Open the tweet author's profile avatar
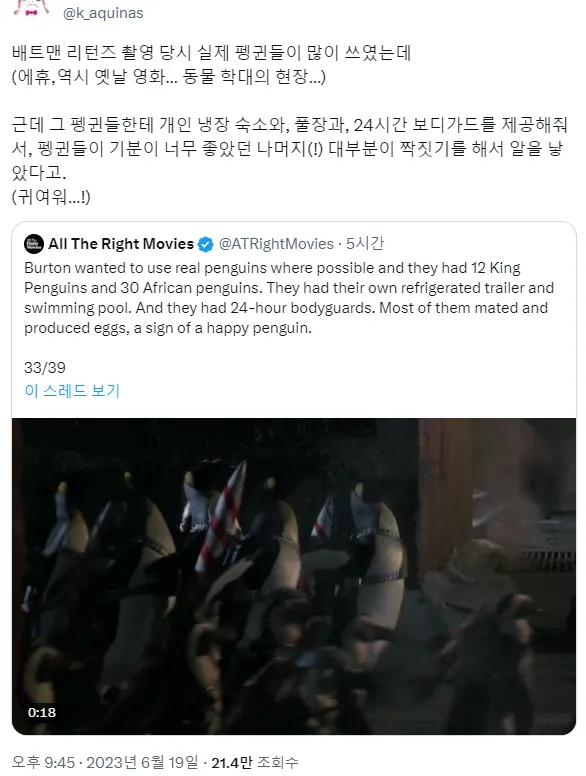Screen dimensions: 586x776 [x=32, y=9]
